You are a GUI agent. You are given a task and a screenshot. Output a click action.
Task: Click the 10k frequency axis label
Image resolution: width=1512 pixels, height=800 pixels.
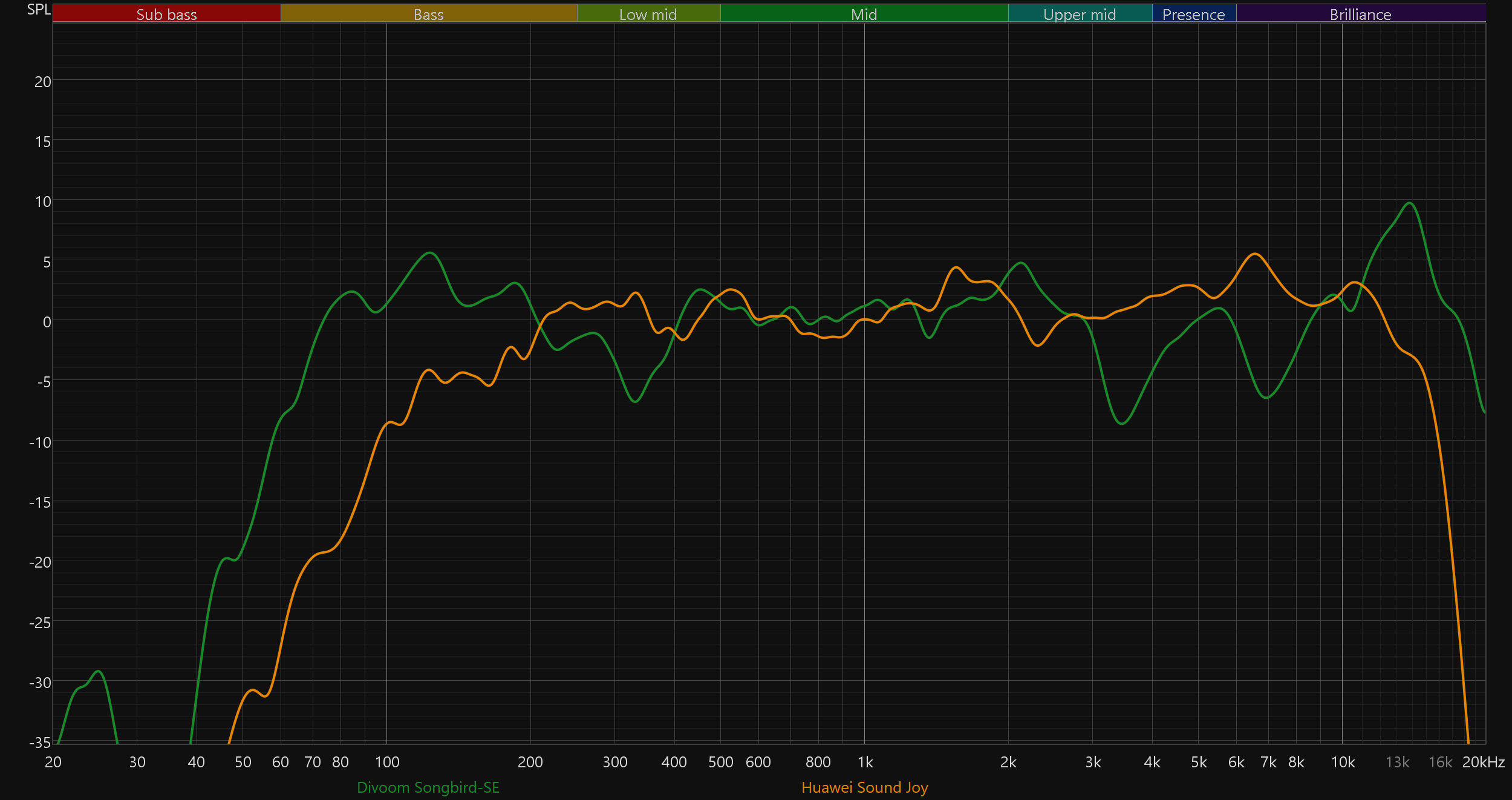click(1343, 762)
